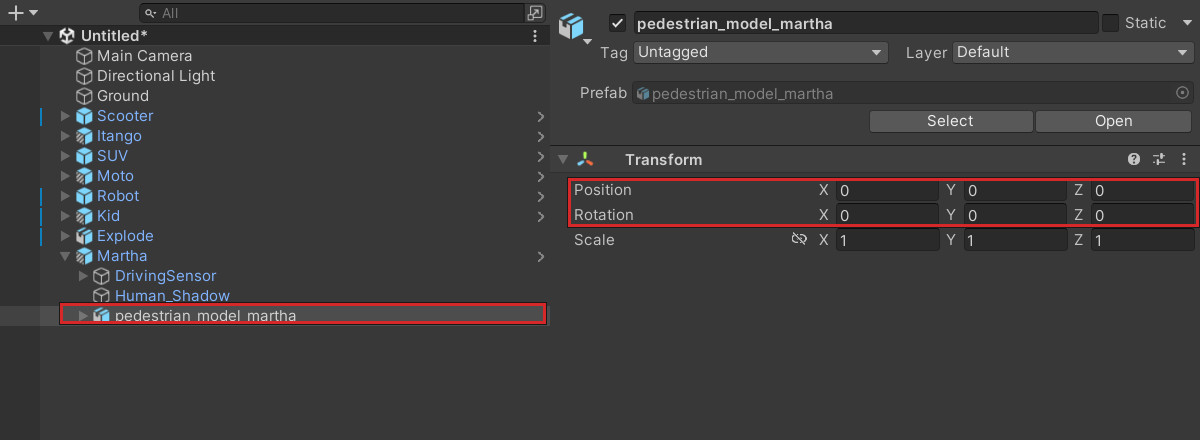Select the Human_Shadow child object
The height and width of the screenshot is (440, 1200).
coord(172,296)
